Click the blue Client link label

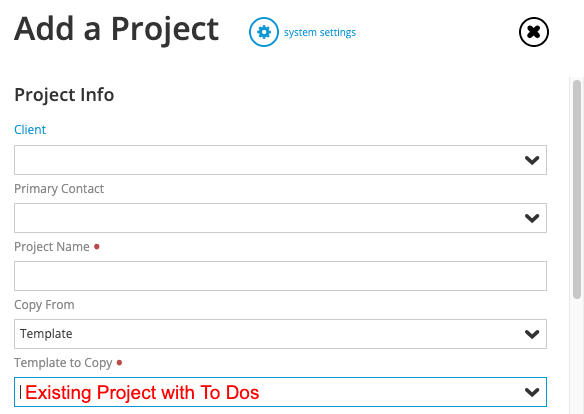point(30,130)
